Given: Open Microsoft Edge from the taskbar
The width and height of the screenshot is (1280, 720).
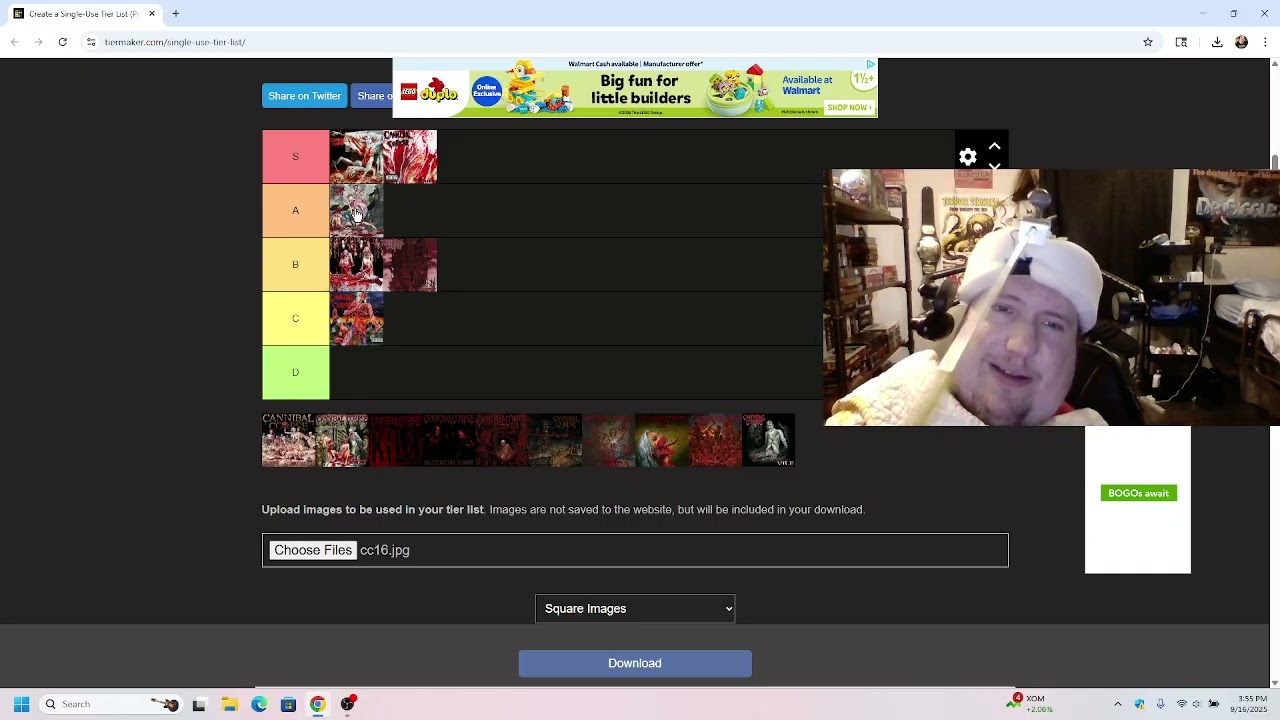Looking at the screenshot, I should pyautogui.click(x=259, y=704).
